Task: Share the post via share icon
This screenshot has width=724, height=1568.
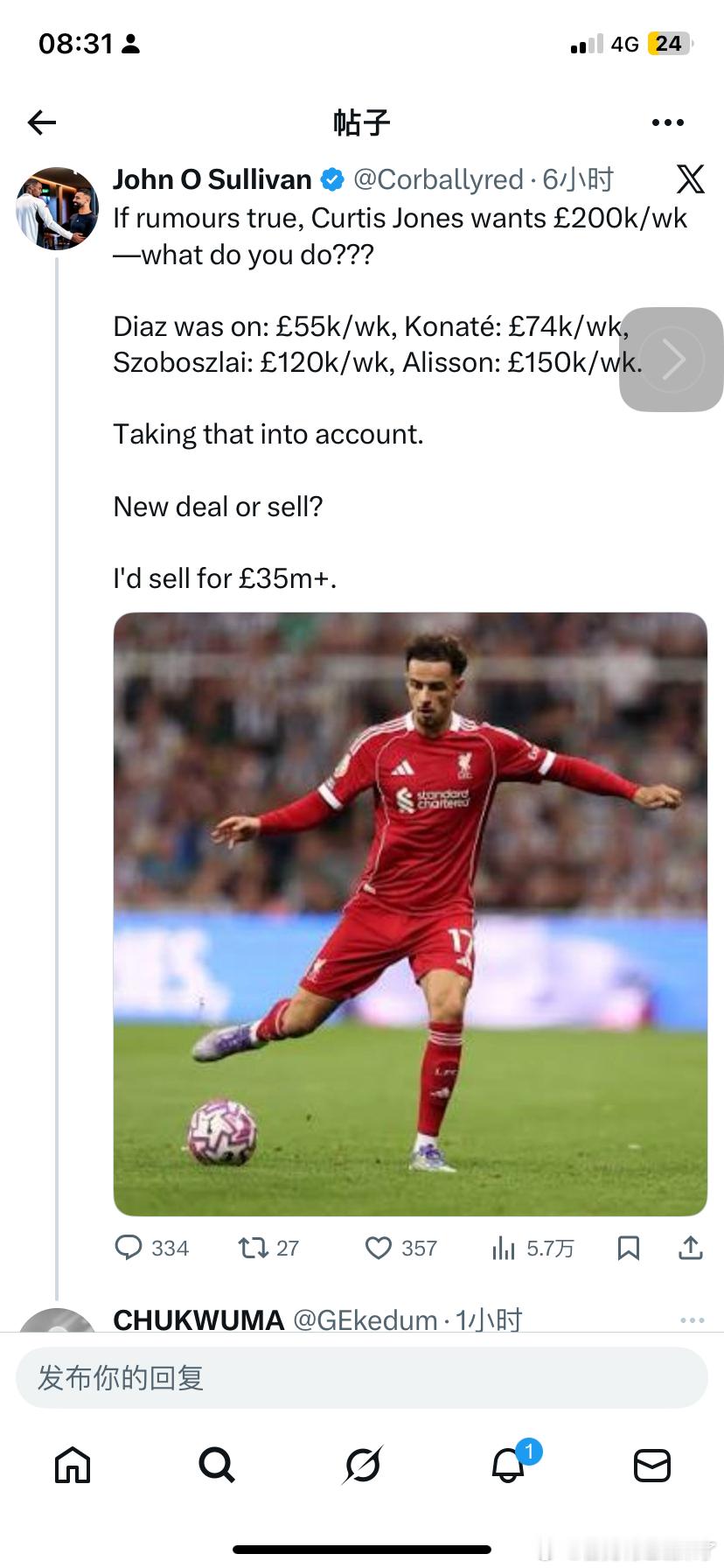Action: 691,1247
